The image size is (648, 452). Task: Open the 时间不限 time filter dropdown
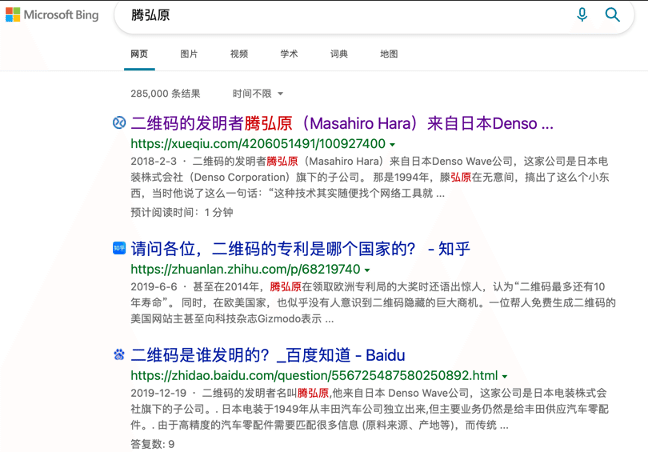(258, 94)
